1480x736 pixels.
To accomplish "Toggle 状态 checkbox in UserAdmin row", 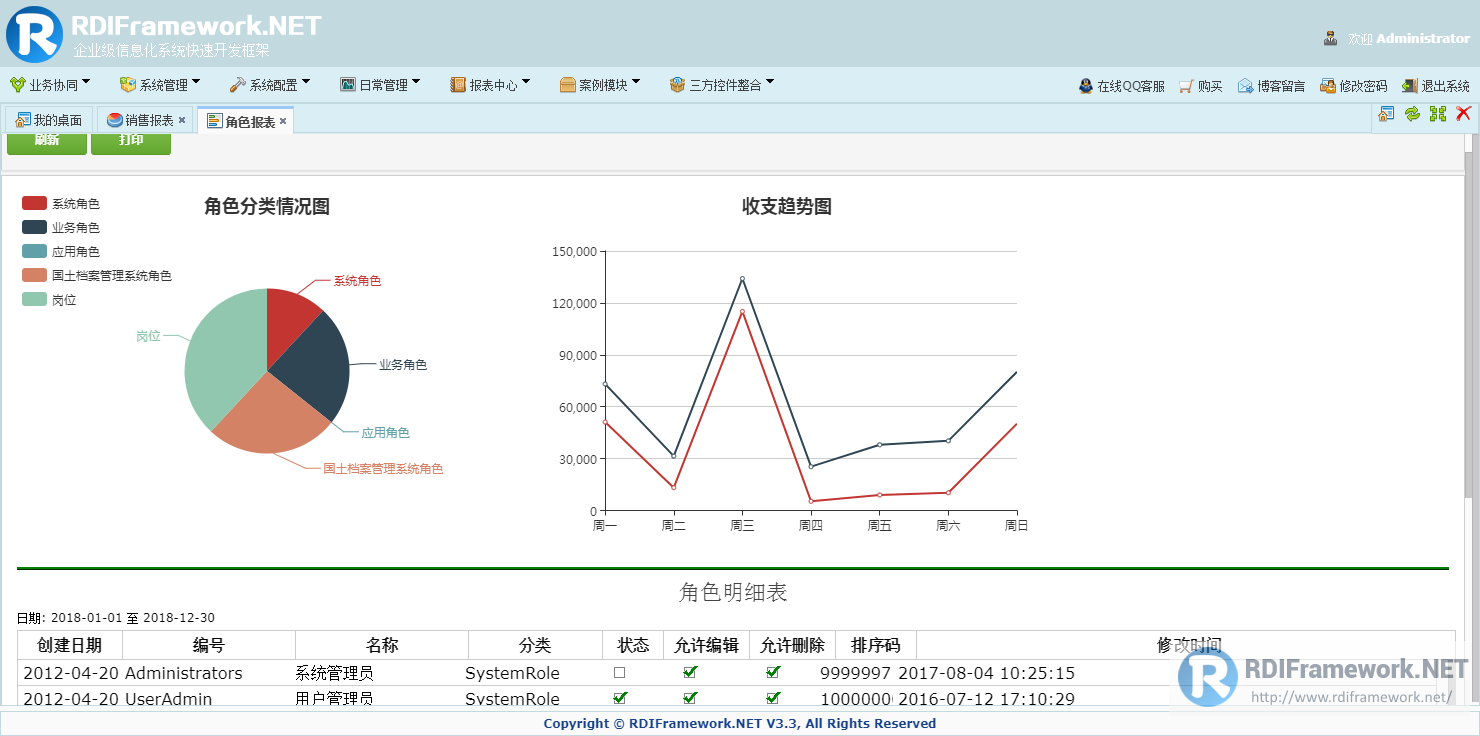I will click(x=620, y=697).
